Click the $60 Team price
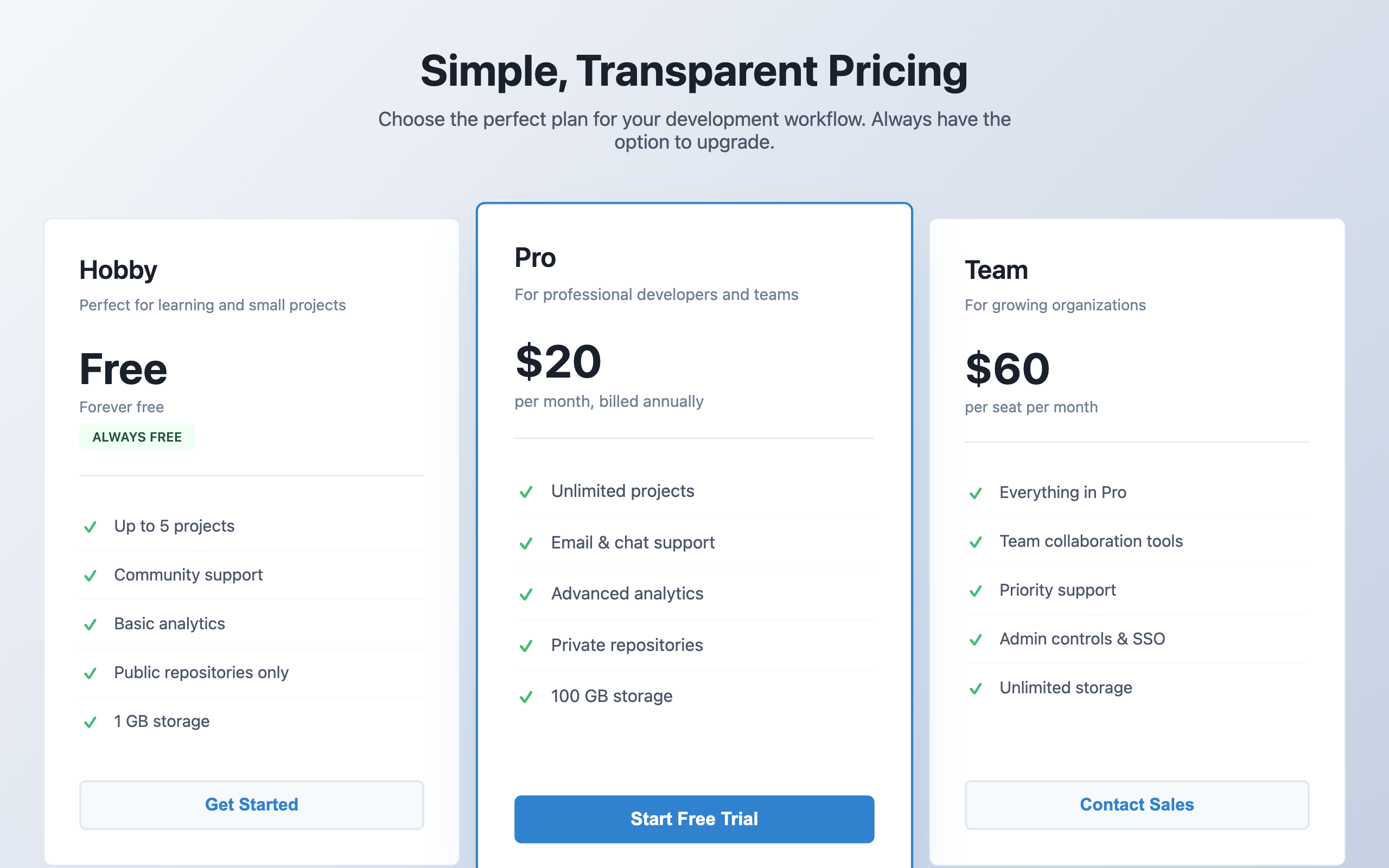Screen dimensions: 1389x868 [x=1008, y=368]
